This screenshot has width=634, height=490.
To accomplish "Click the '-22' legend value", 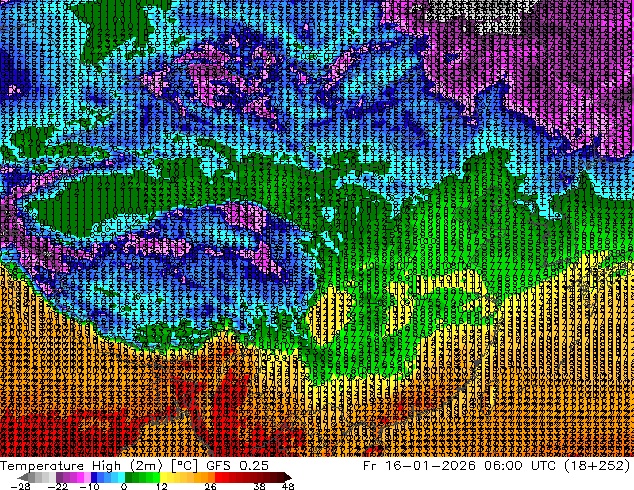I will tap(58, 486).
